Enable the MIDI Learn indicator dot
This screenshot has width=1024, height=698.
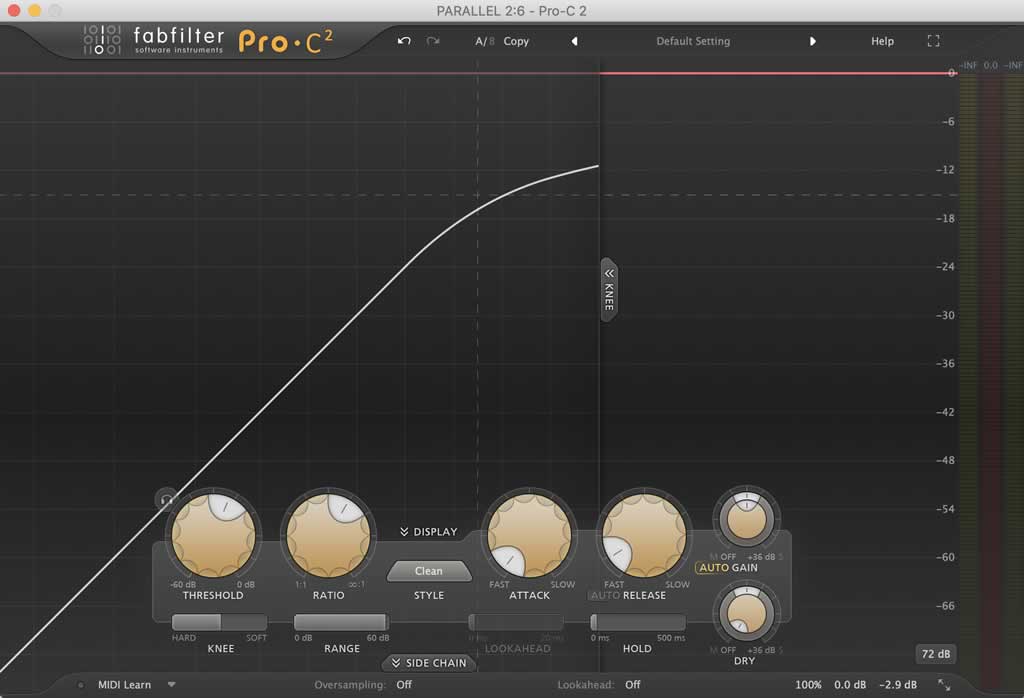coord(81,685)
